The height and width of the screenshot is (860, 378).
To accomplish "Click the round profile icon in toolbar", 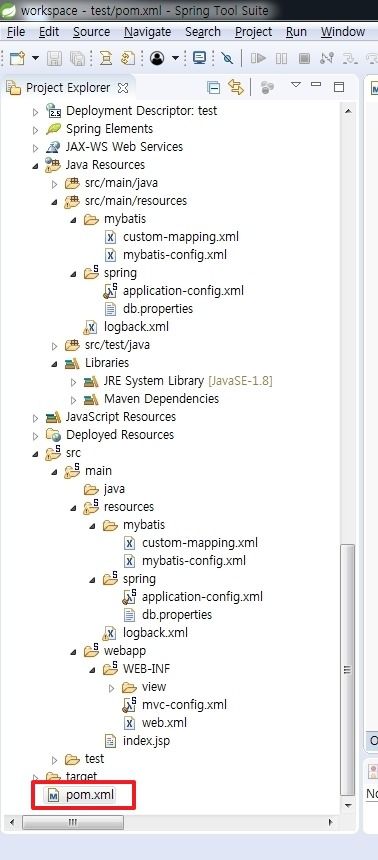I will pyautogui.click(x=157, y=58).
